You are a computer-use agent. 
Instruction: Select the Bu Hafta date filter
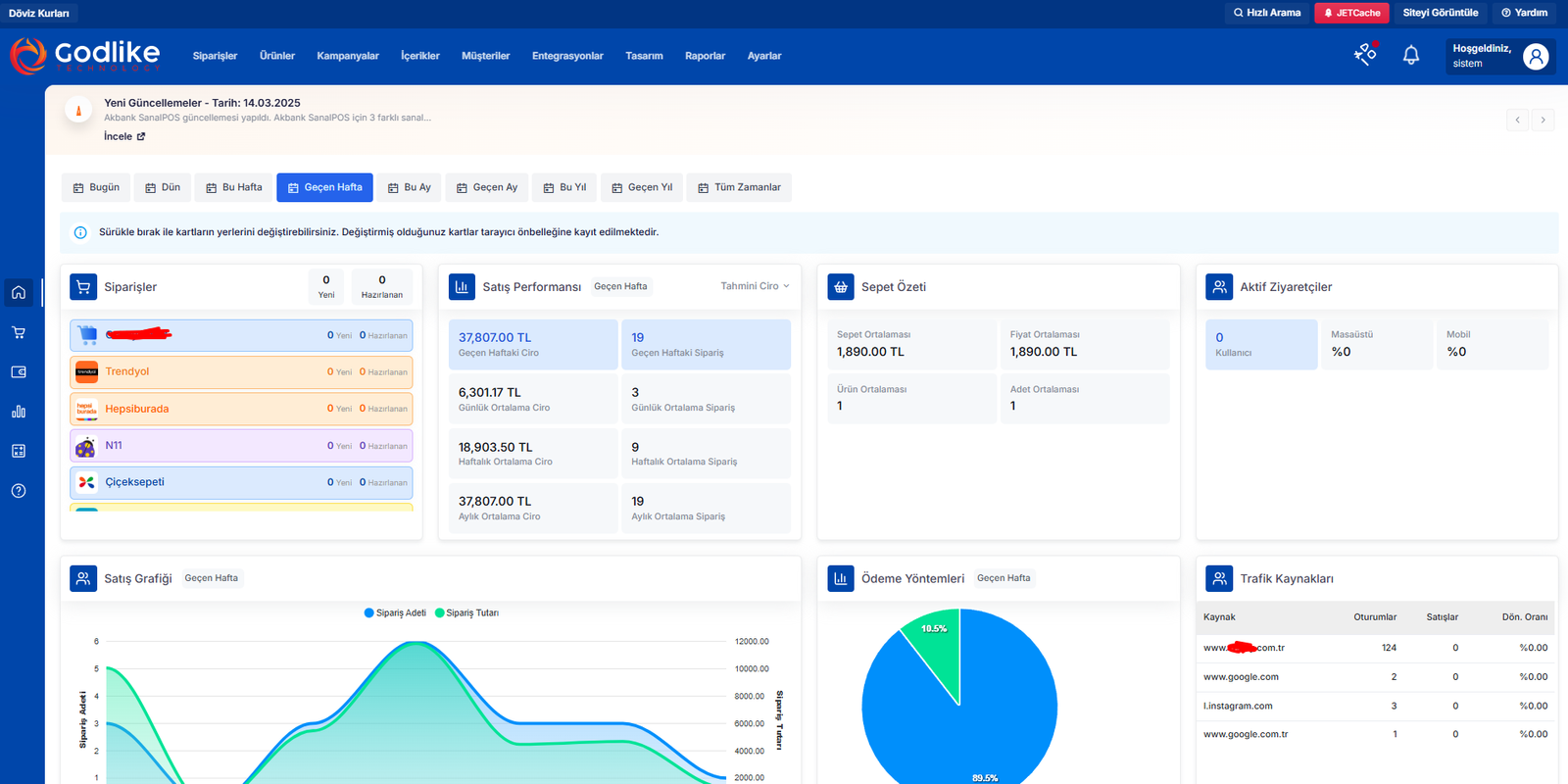click(x=234, y=187)
